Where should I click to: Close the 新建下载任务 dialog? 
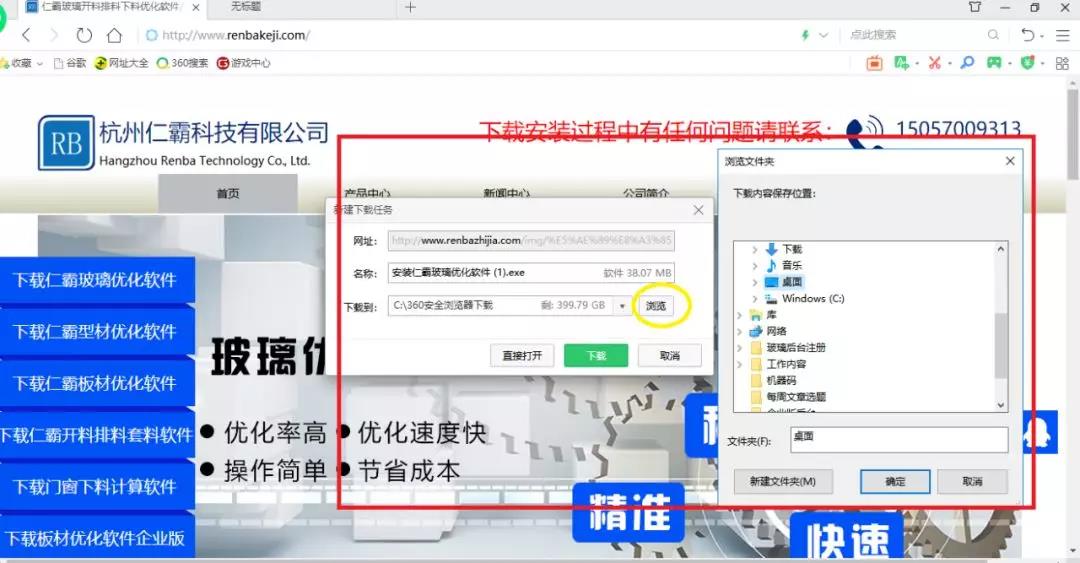(698, 210)
